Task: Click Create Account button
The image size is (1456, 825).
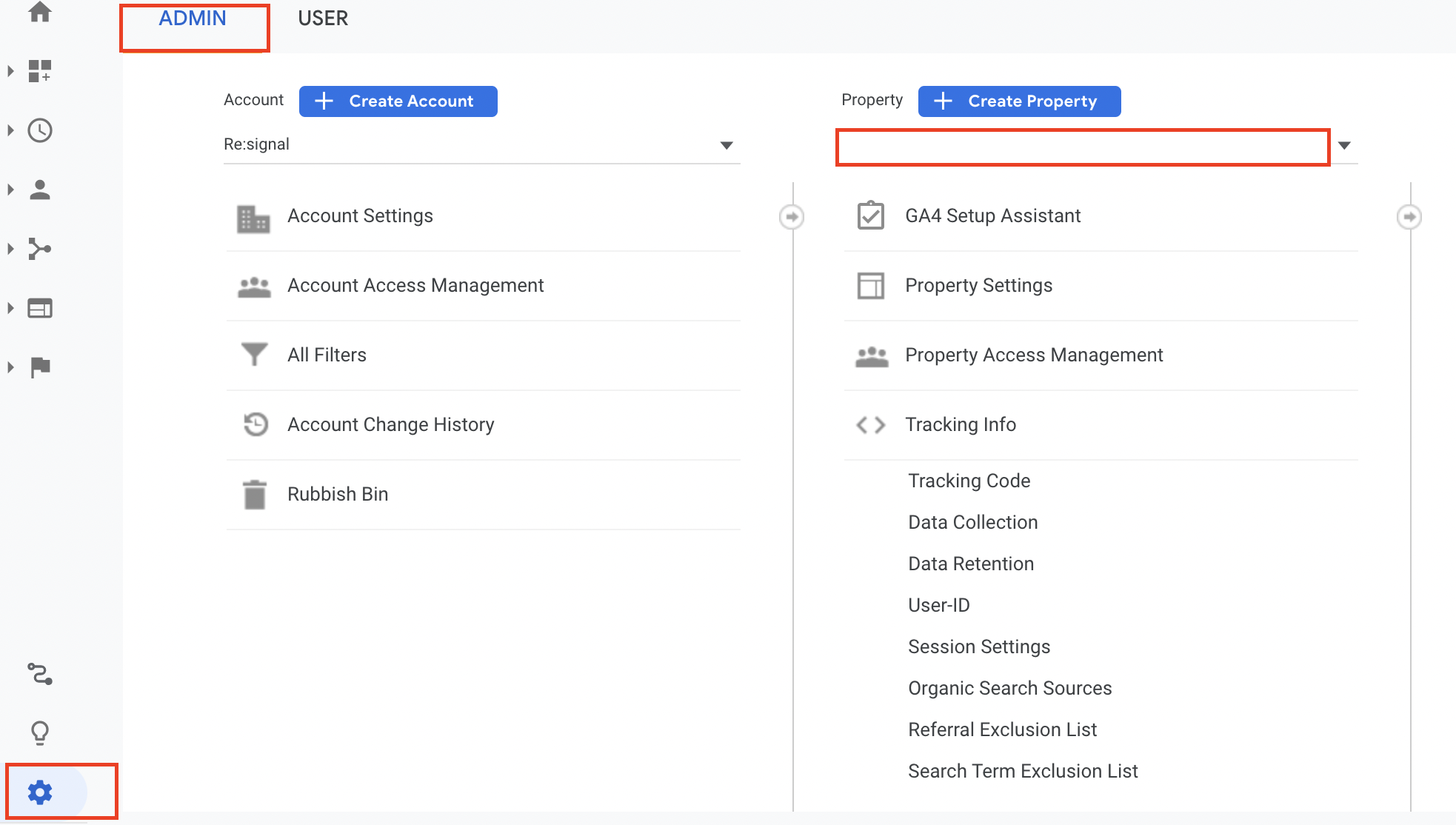Action: pyautogui.click(x=397, y=100)
